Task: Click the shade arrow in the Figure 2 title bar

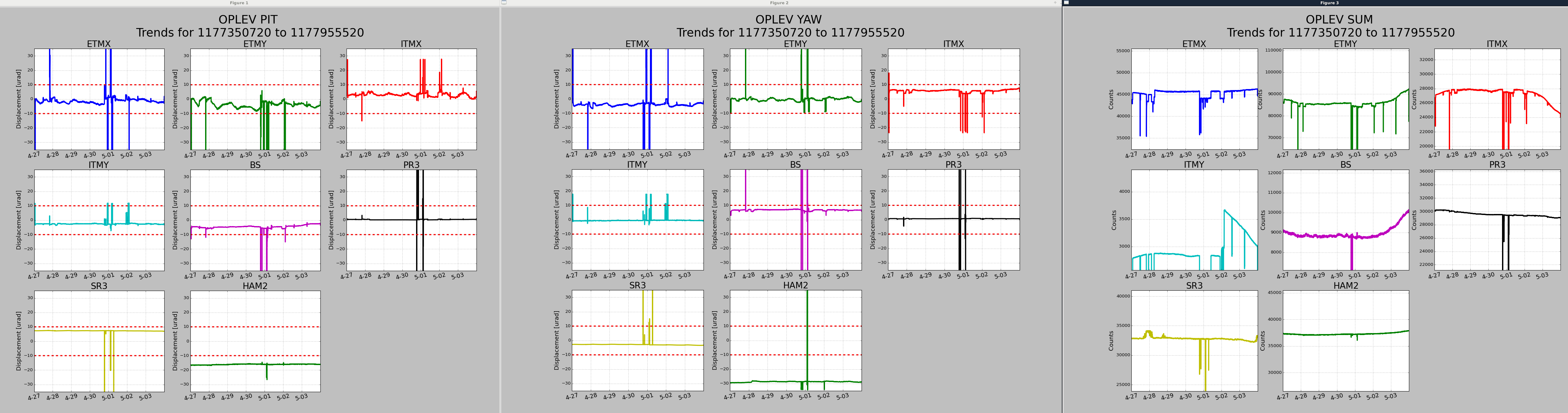Action: (1055, 2)
